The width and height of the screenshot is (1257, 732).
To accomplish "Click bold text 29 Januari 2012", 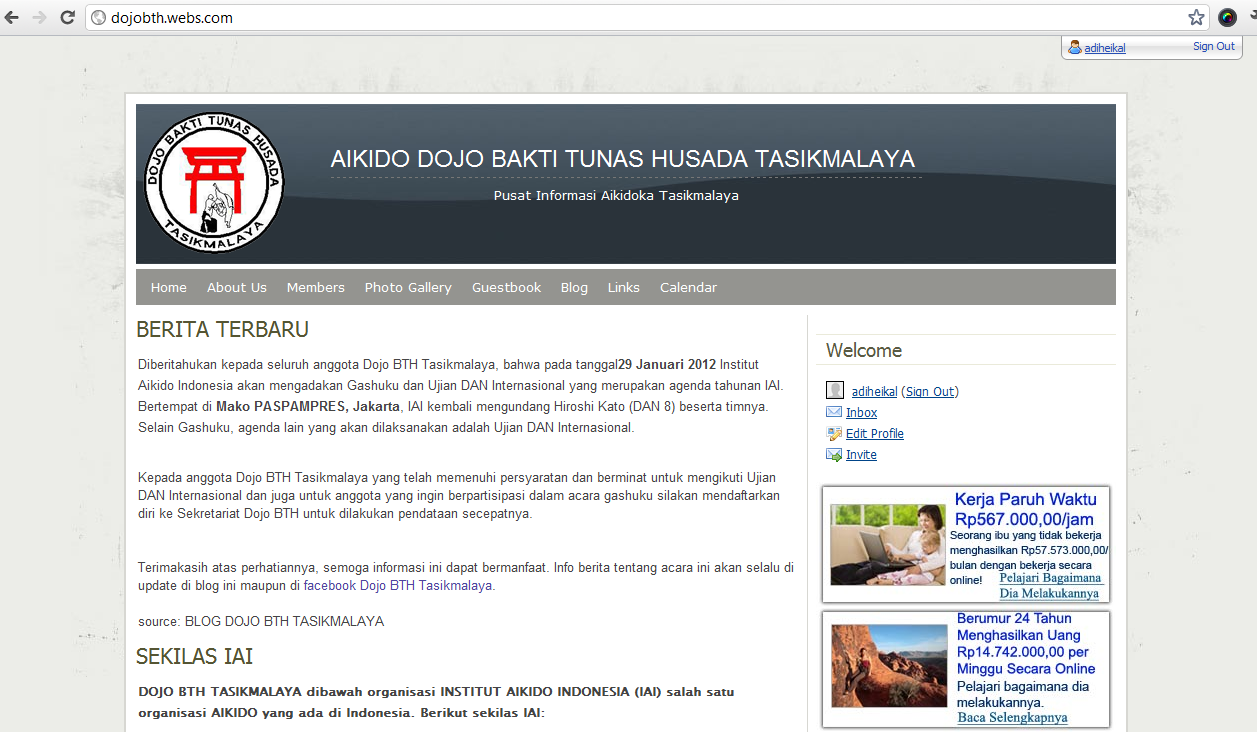I will tap(667, 364).
